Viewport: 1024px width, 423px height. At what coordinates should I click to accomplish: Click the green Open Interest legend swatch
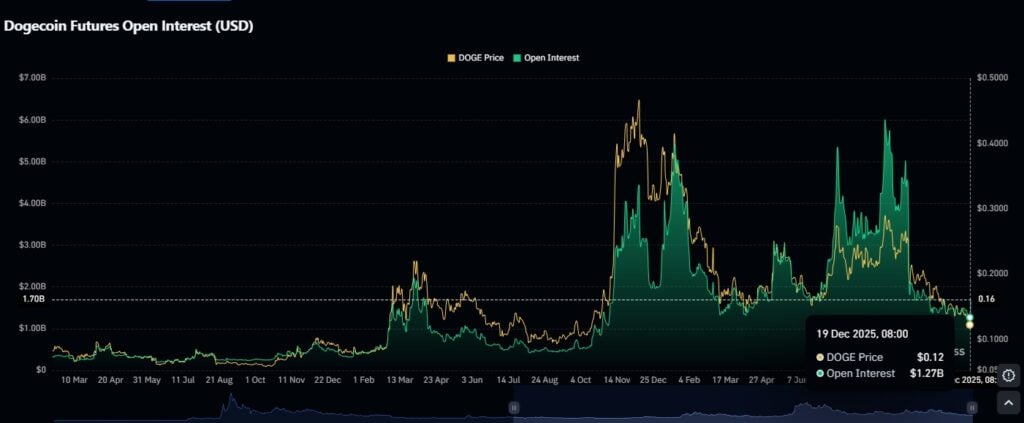click(515, 58)
